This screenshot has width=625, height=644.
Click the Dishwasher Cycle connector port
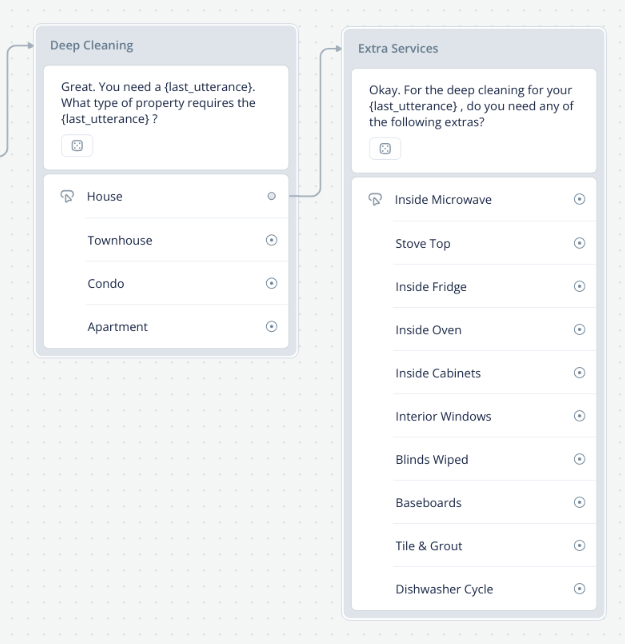579,589
